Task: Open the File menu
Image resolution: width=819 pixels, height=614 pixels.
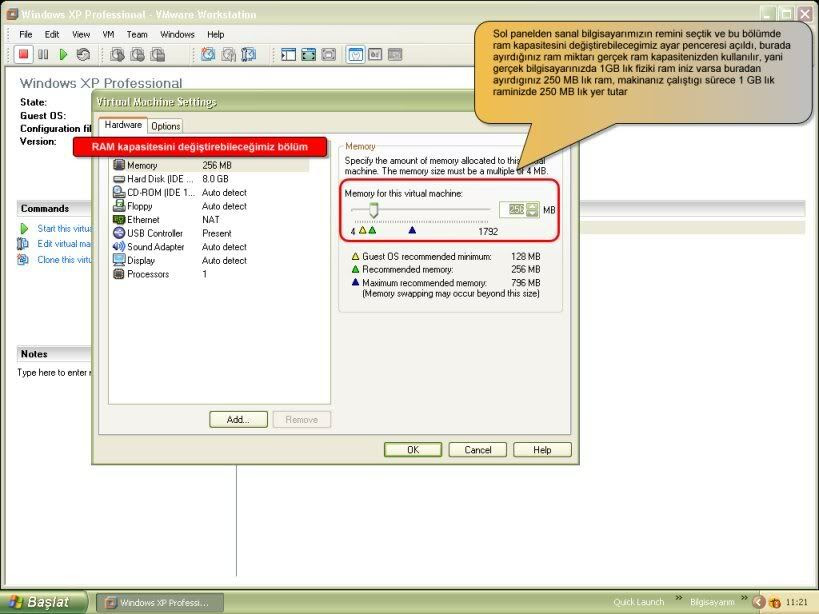Action: (x=26, y=34)
